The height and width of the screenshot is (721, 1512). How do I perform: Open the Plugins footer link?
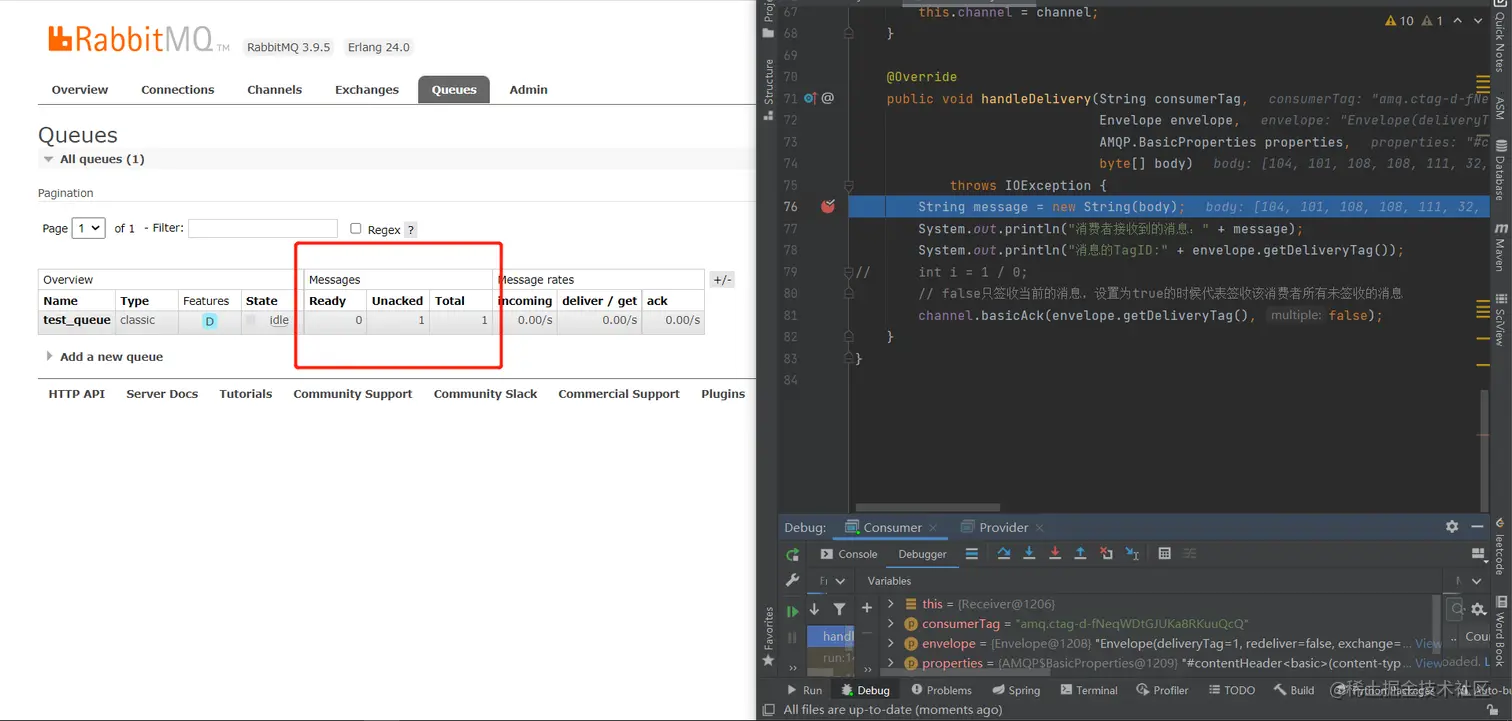tap(723, 394)
